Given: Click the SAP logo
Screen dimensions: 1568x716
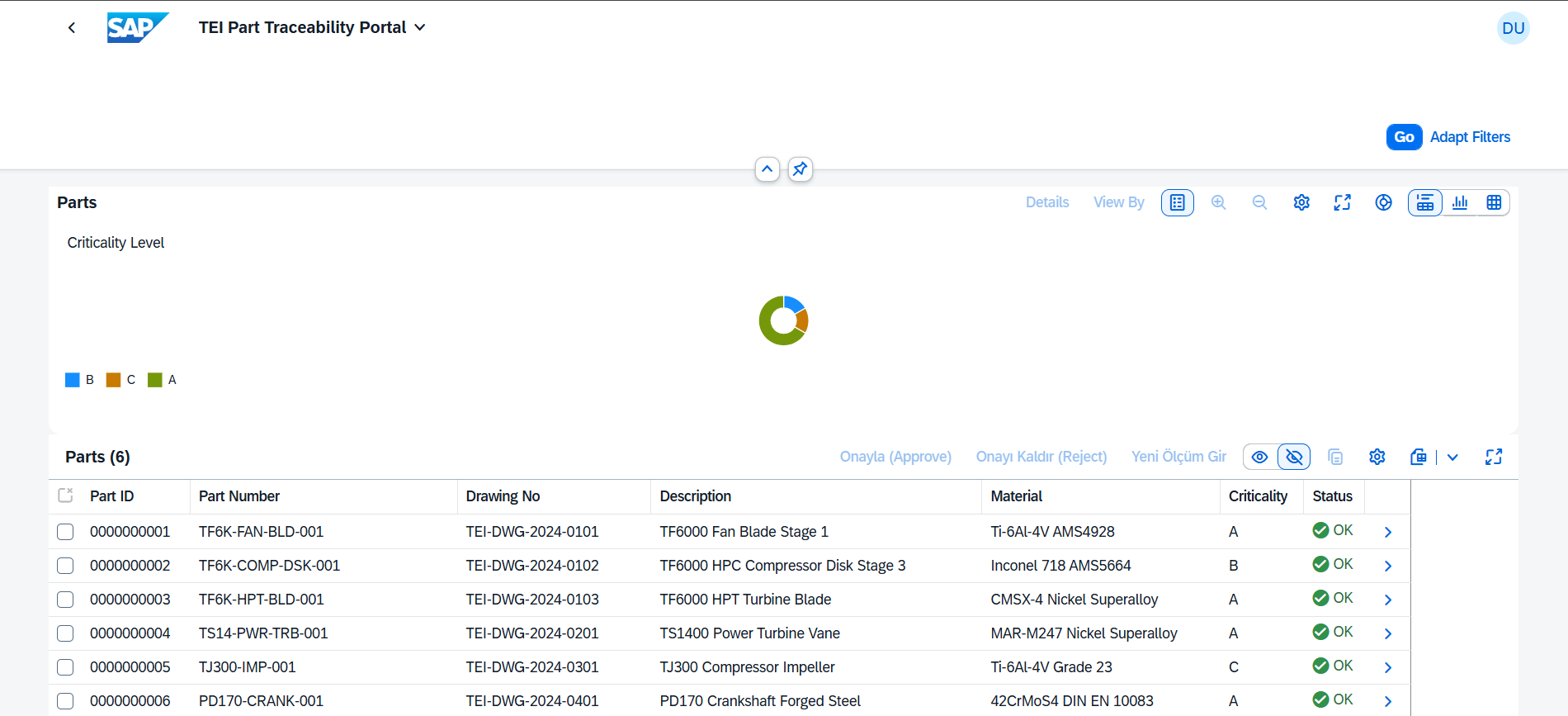Looking at the screenshot, I should (x=138, y=28).
